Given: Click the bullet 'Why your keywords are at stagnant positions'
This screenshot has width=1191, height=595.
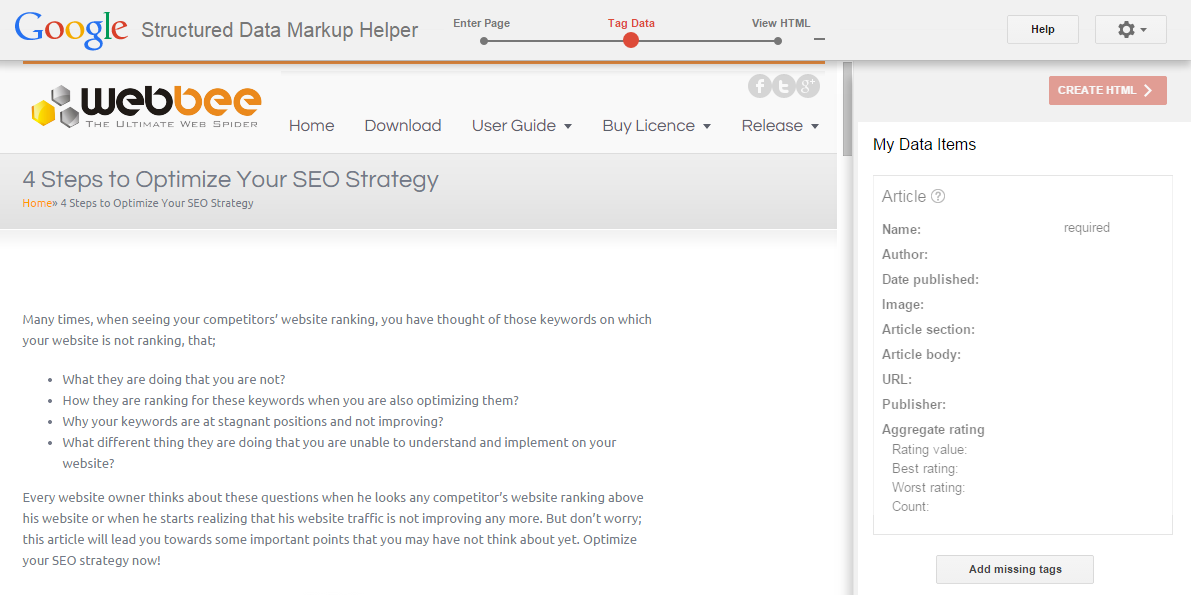Looking at the screenshot, I should (253, 421).
